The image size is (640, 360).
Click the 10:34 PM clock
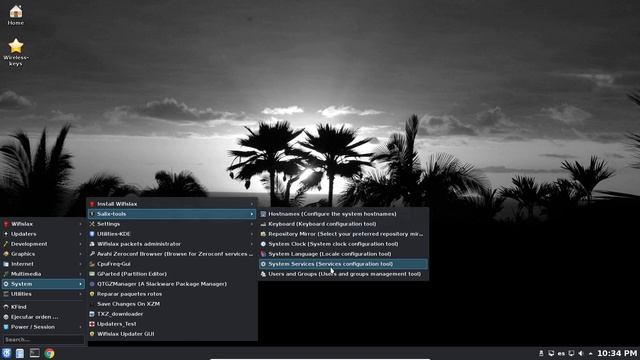point(617,353)
